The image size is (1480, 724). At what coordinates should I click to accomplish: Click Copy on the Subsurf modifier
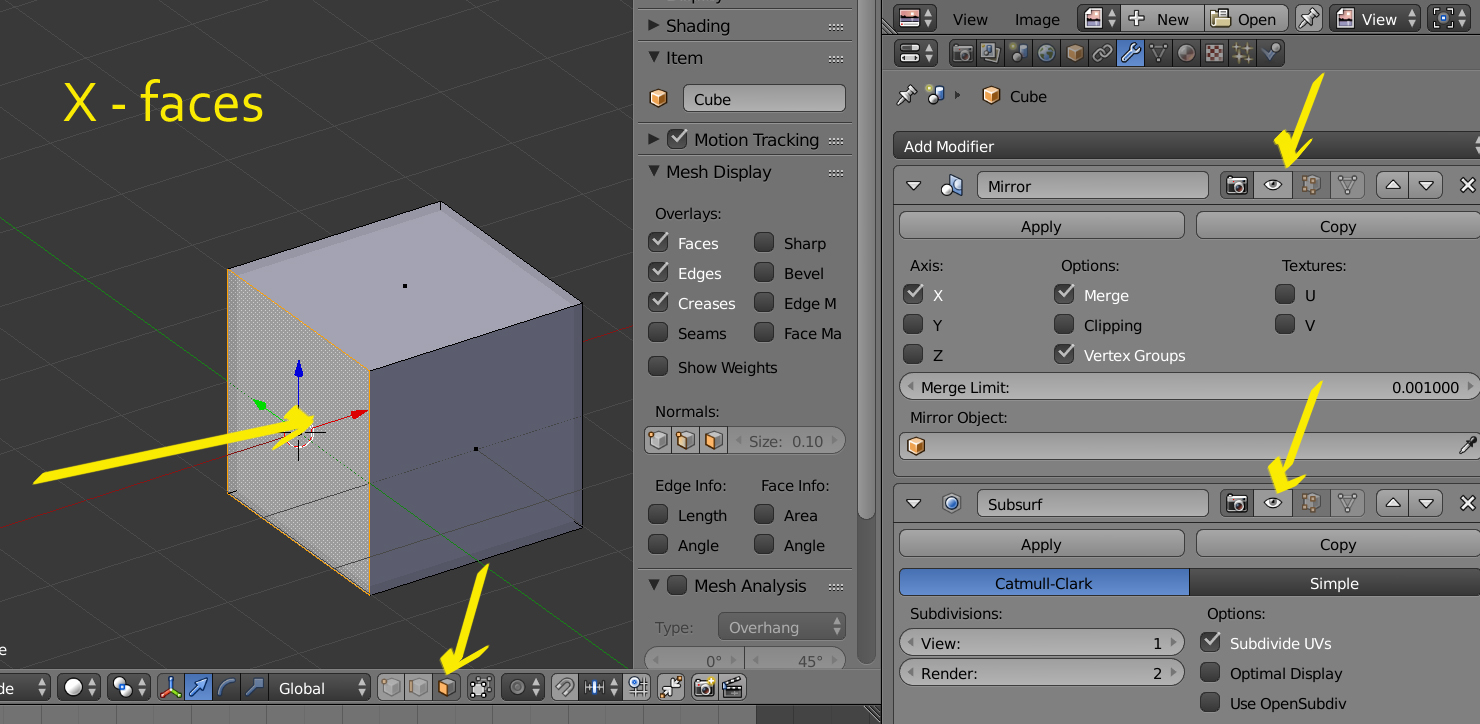[x=1336, y=544]
